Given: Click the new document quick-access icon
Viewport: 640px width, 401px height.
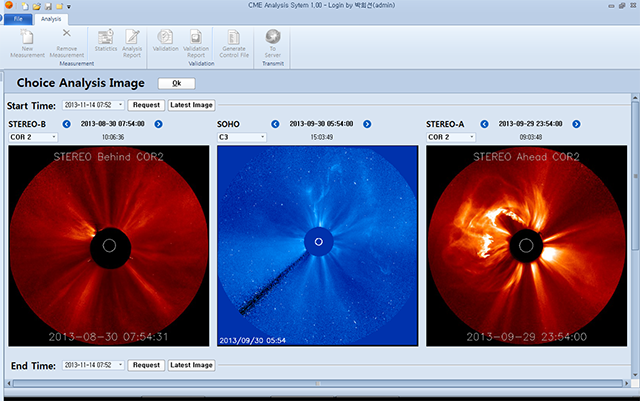Looking at the screenshot, I should point(25,6).
